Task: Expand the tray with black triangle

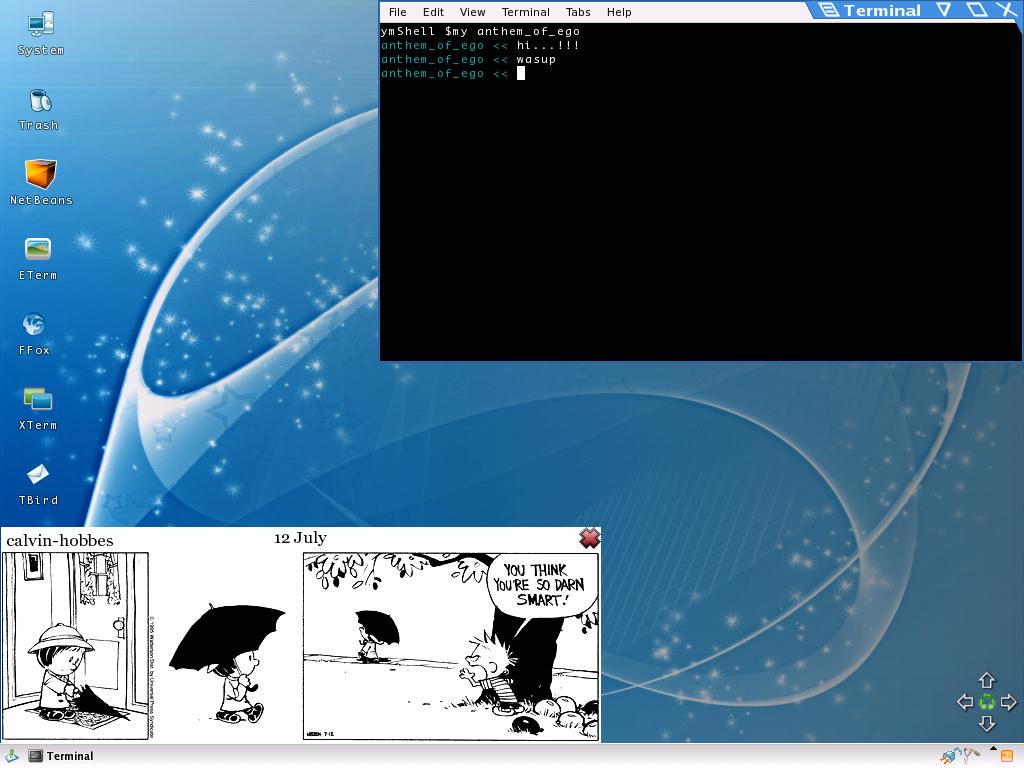Action: click(x=993, y=748)
